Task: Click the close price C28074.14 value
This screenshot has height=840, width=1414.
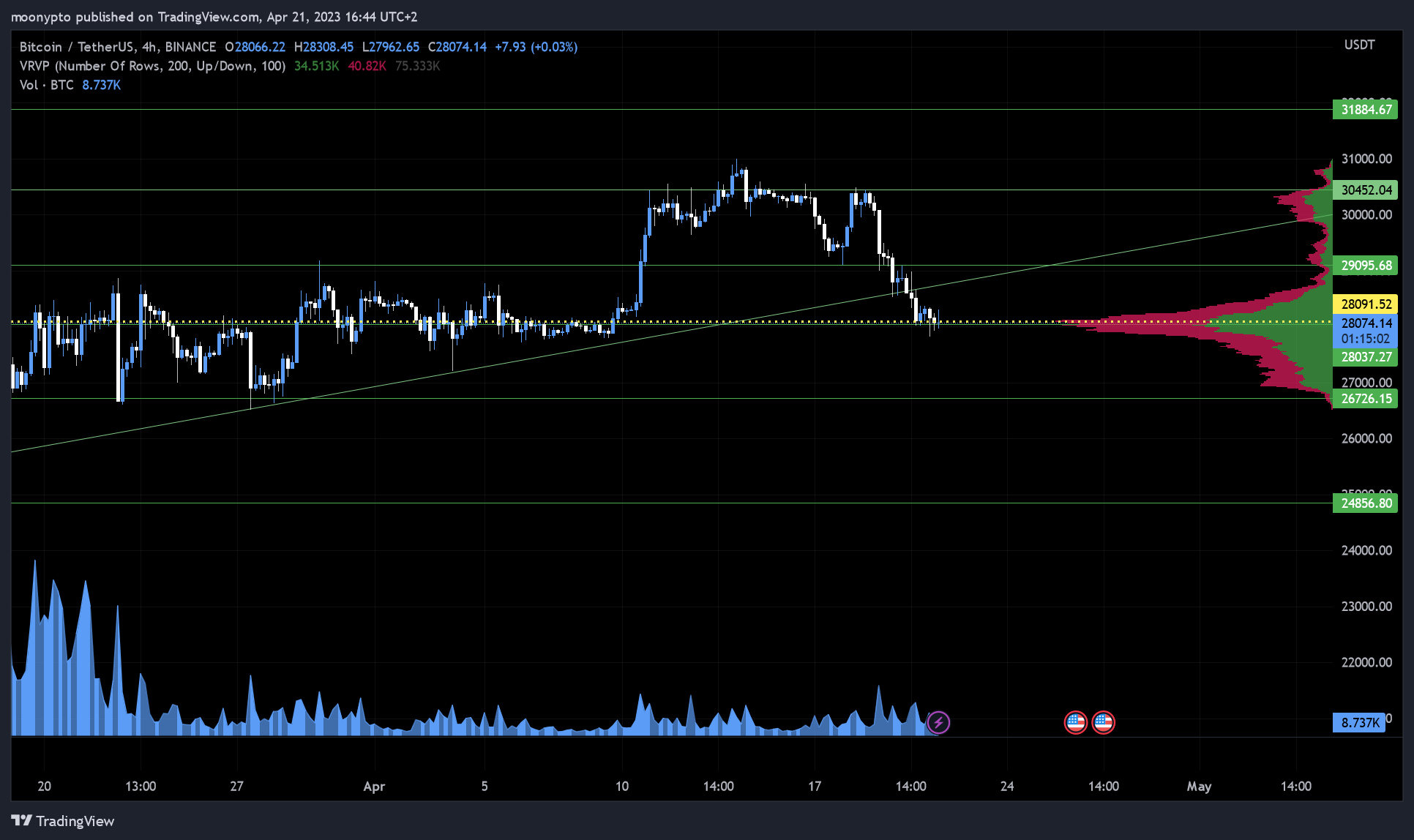Action: tap(457, 47)
